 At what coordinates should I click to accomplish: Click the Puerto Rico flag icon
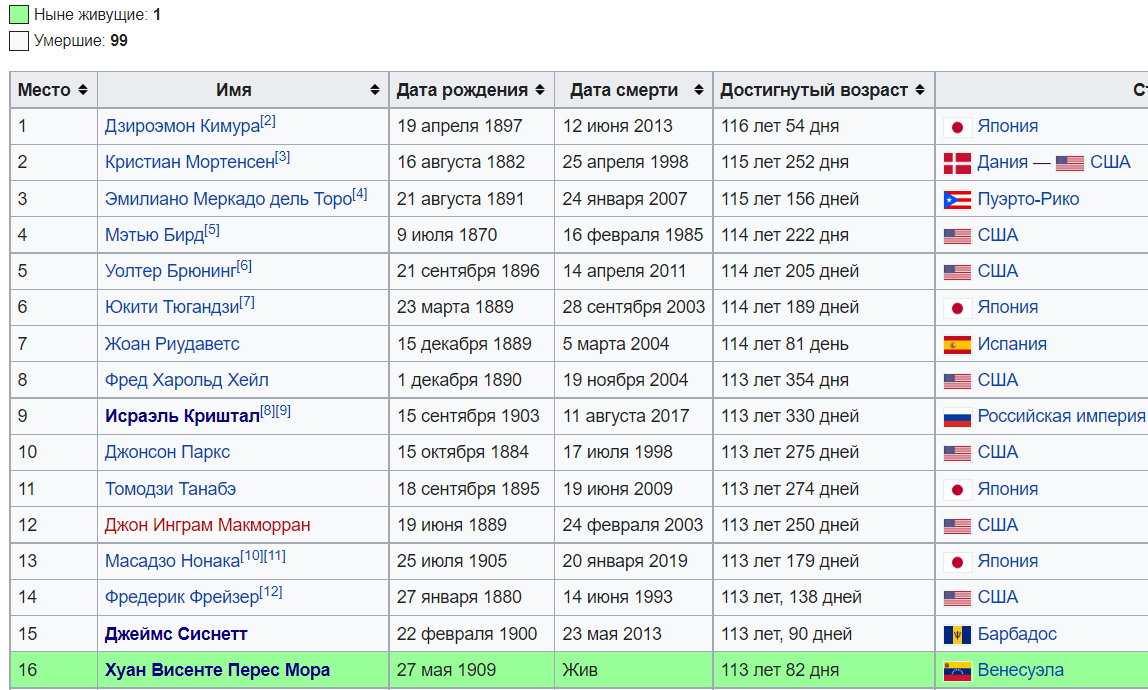click(957, 200)
